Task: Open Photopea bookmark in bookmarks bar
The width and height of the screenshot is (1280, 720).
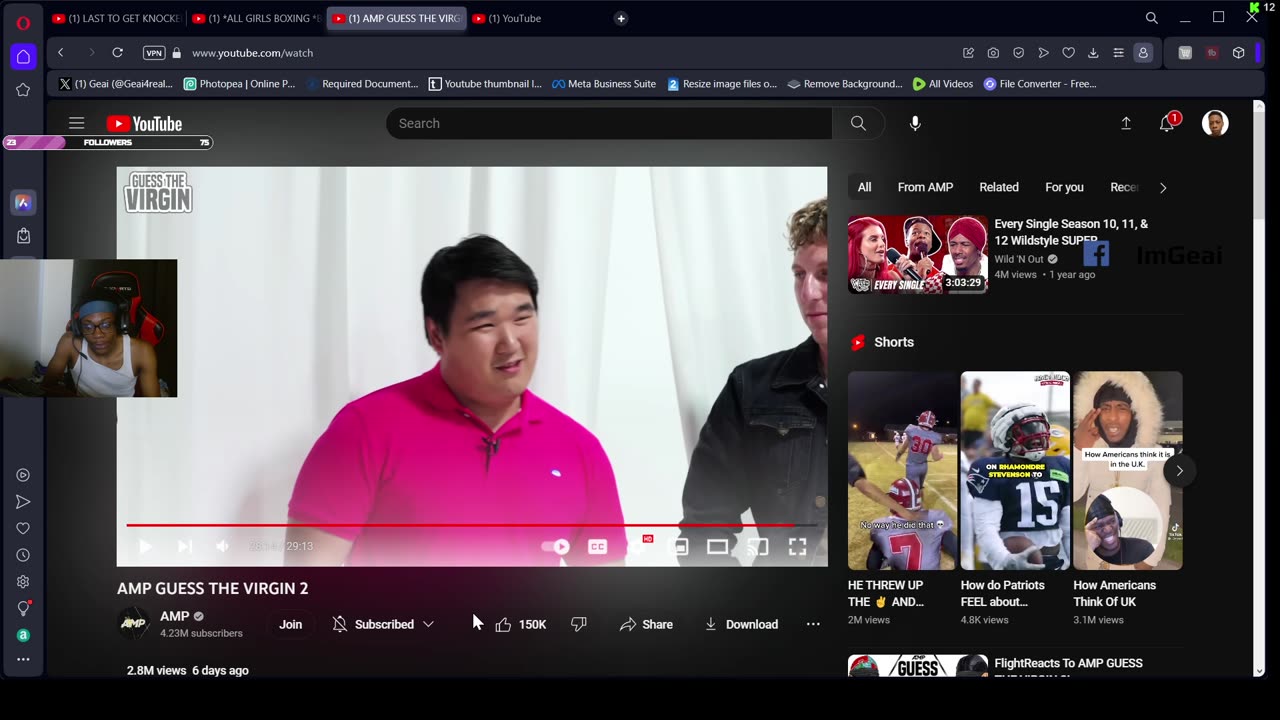Action: (x=239, y=84)
